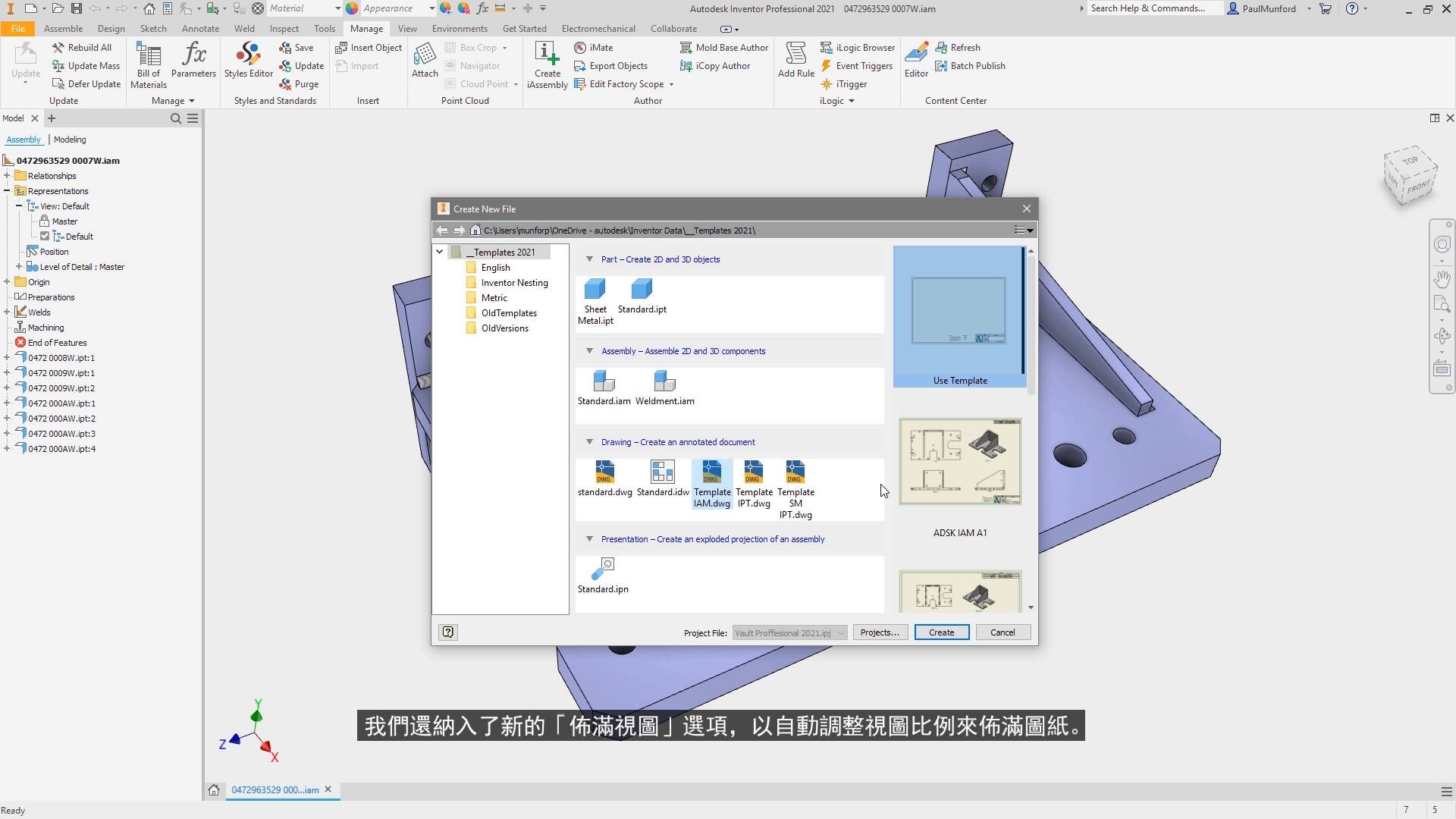Screen dimensions: 1456x819
Task: Click Insert Object tool
Action: (x=369, y=48)
